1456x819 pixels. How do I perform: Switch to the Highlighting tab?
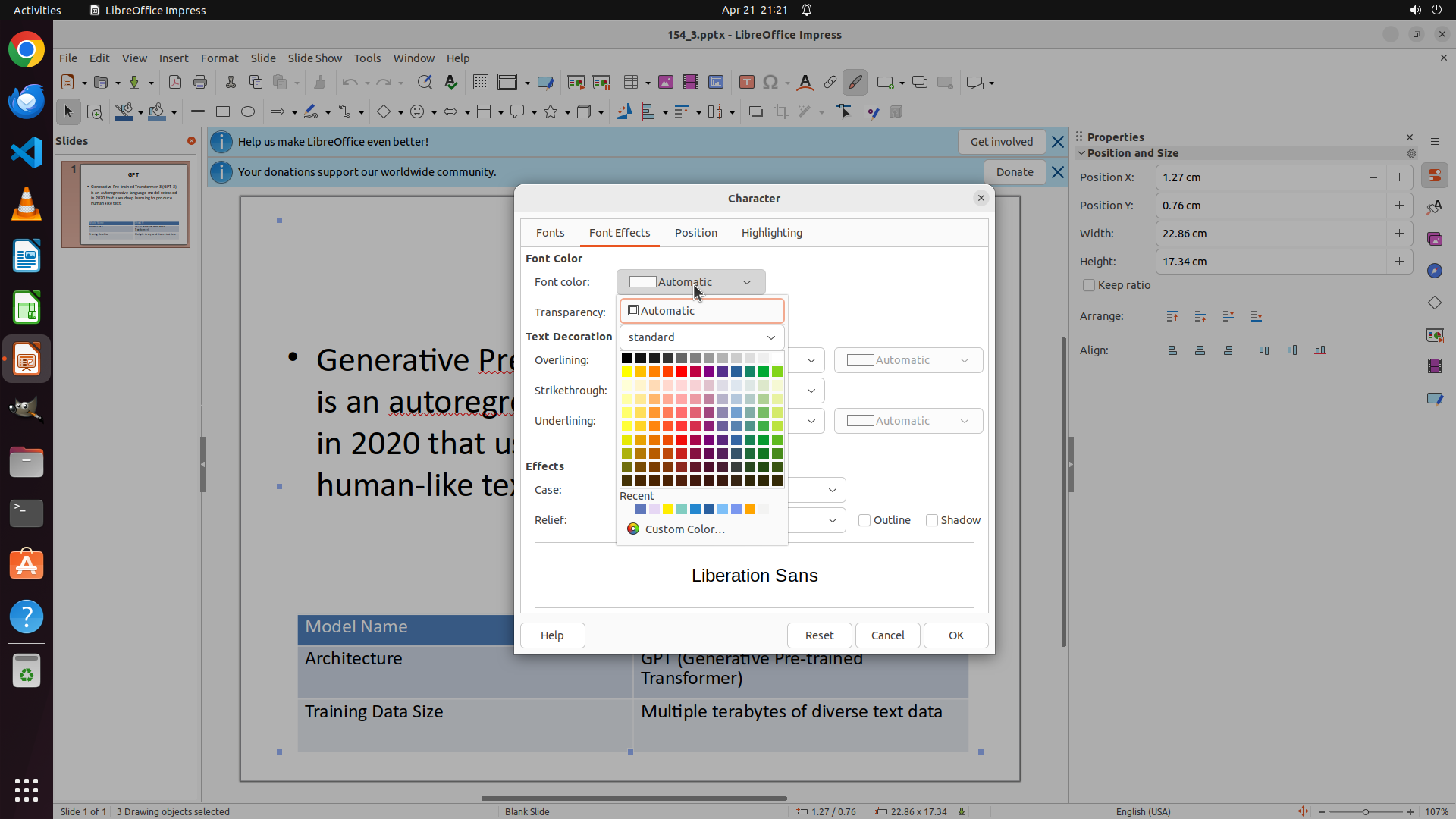click(x=771, y=233)
